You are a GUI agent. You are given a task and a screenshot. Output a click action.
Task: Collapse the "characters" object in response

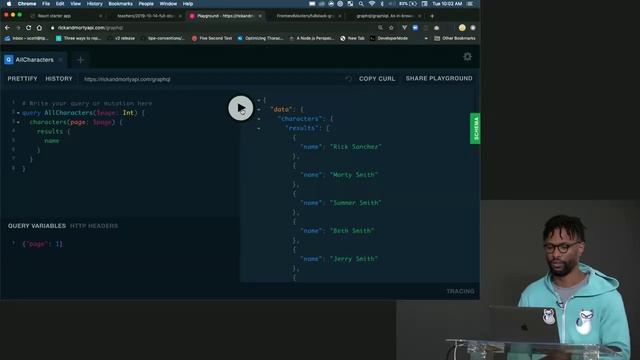[x=259, y=119]
